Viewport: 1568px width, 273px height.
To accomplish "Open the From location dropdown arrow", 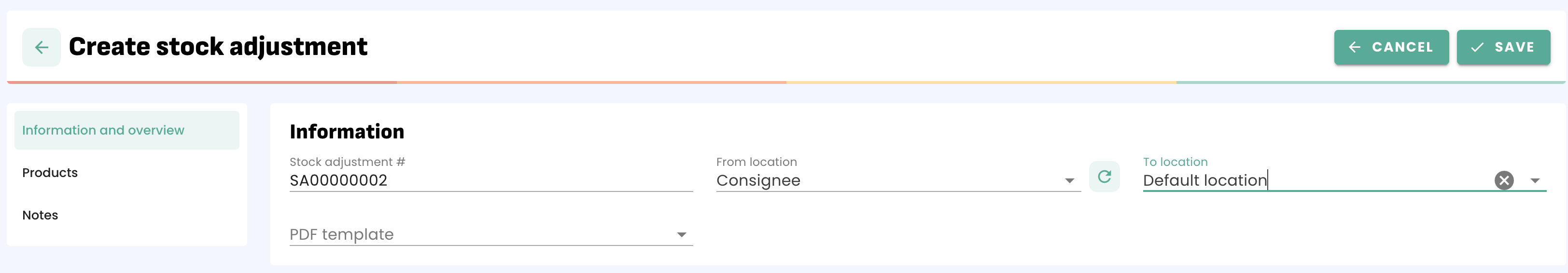I will [1069, 180].
